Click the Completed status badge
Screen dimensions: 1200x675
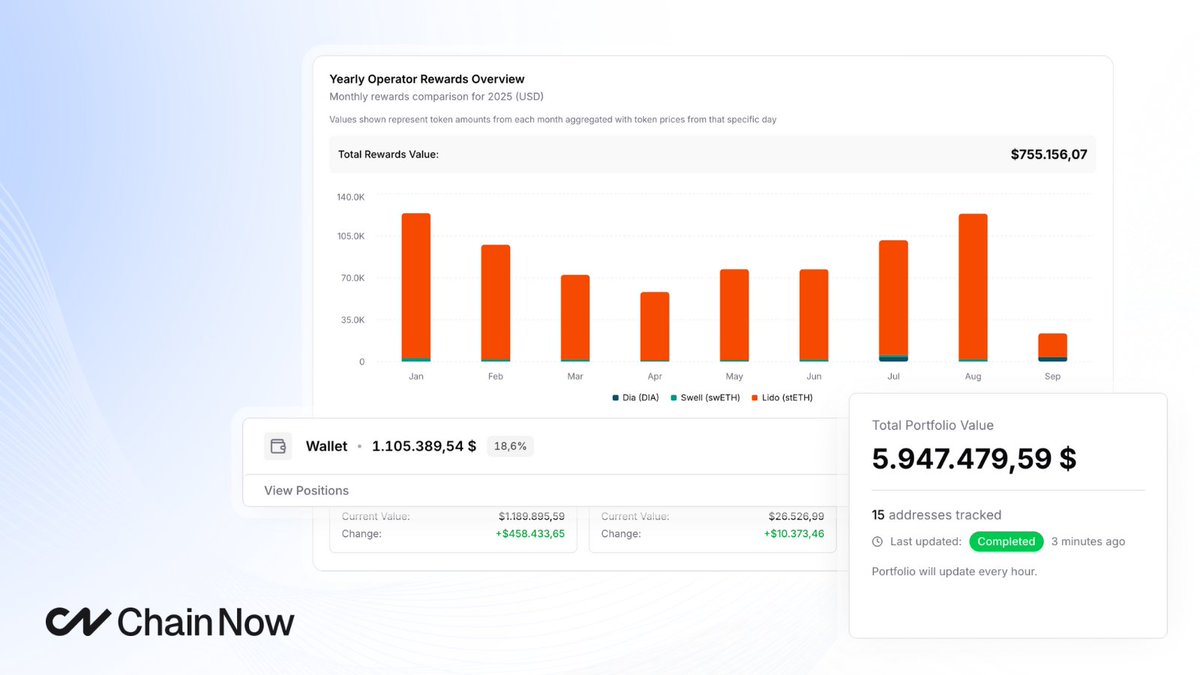point(1006,542)
